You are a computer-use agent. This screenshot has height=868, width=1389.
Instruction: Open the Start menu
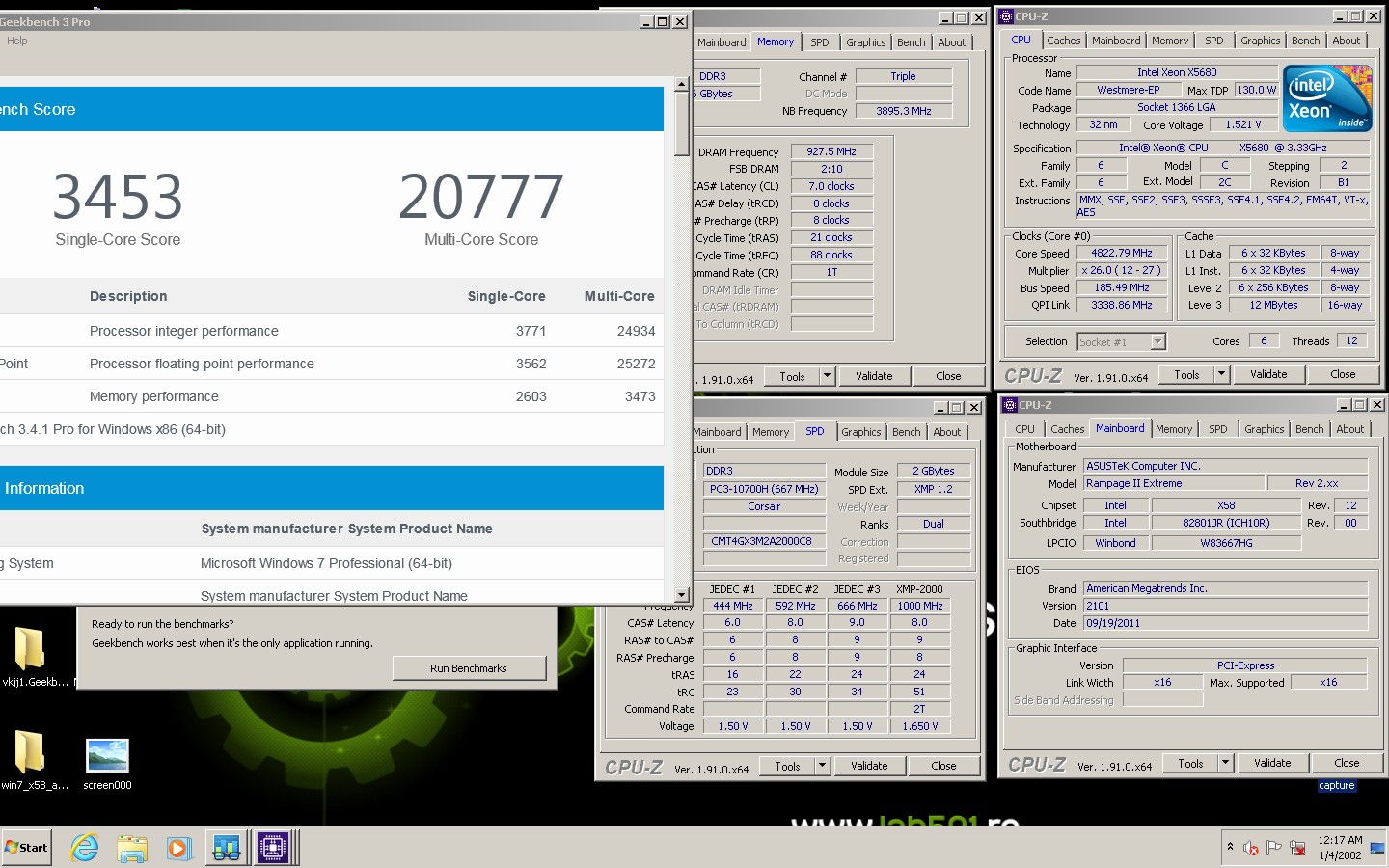pos(26,848)
